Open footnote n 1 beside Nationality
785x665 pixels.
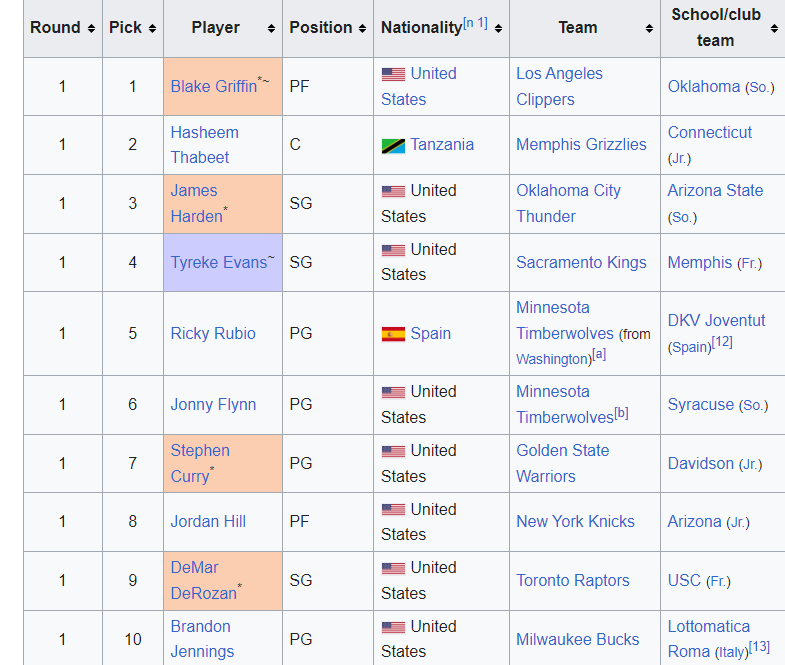pyautogui.click(x=475, y=23)
